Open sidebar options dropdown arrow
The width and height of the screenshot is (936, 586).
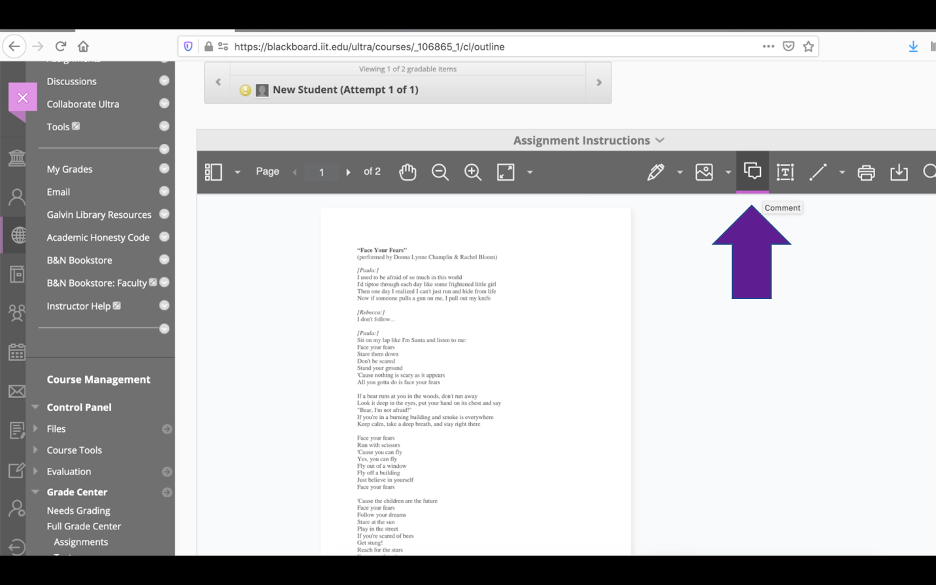point(237,172)
